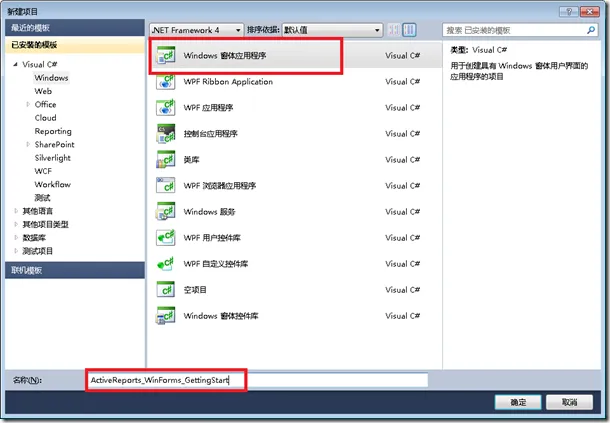
Task: Switch to small icons view
Action: tap(393, 30)
